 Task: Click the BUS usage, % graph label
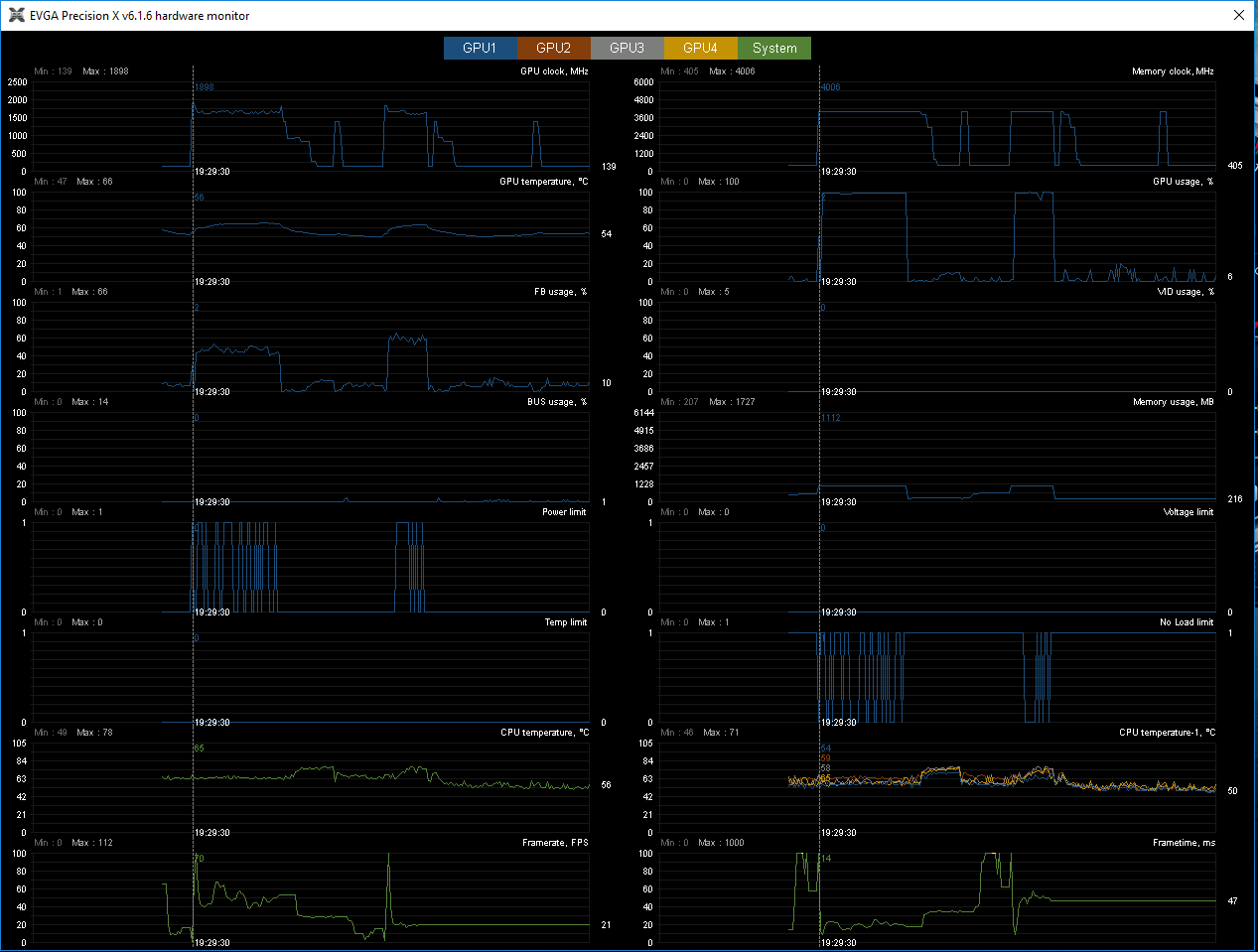click(557, 402)
